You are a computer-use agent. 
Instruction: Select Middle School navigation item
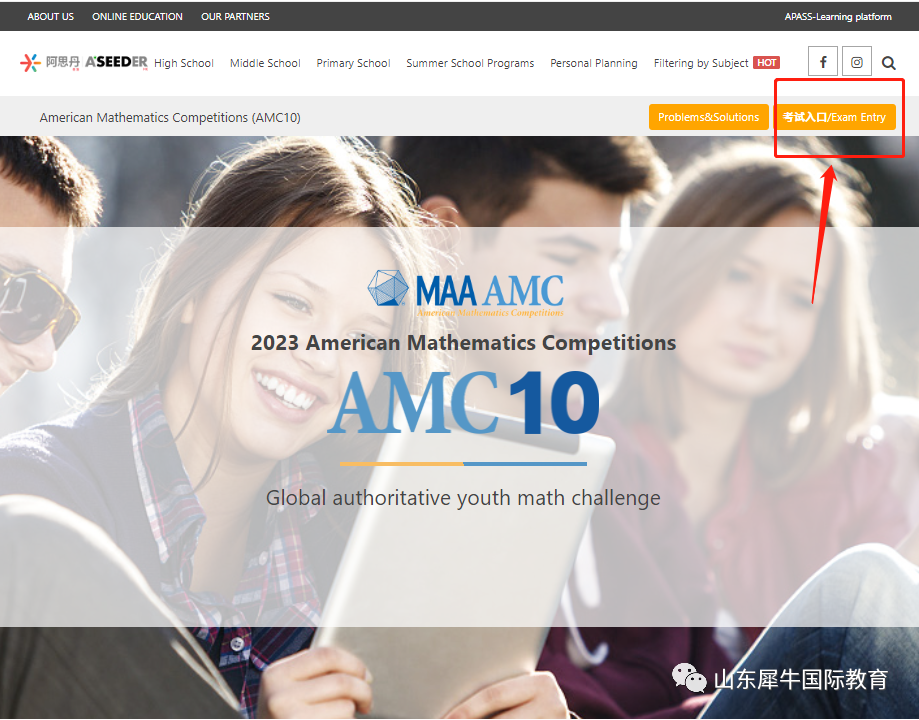pyautogui.click(x=265, y=63)
